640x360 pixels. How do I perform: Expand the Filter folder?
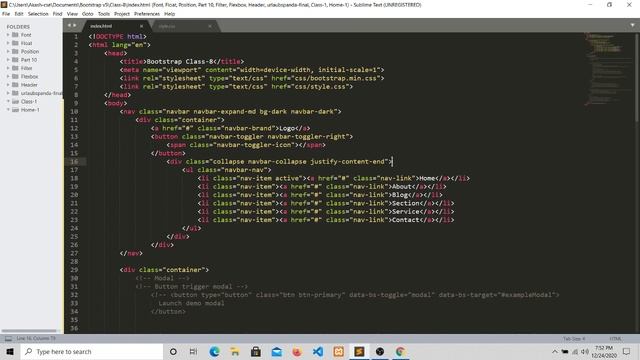(x=8, y=68)
